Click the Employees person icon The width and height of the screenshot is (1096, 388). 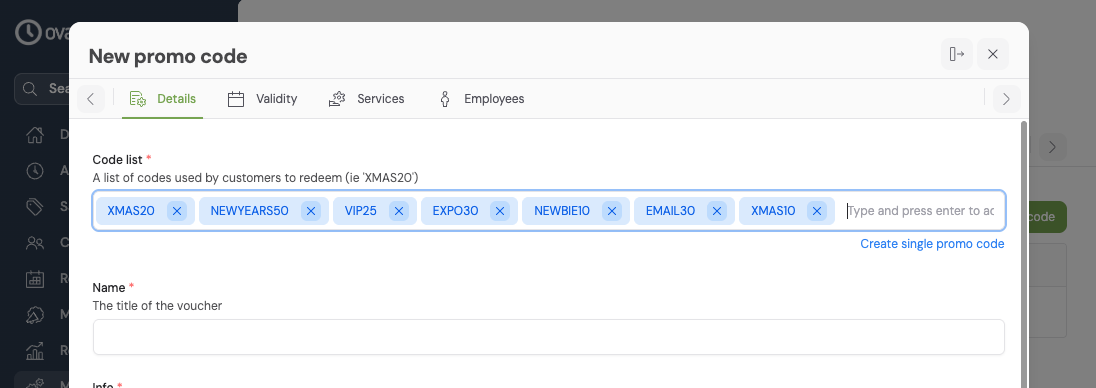(x=445, y=99)
